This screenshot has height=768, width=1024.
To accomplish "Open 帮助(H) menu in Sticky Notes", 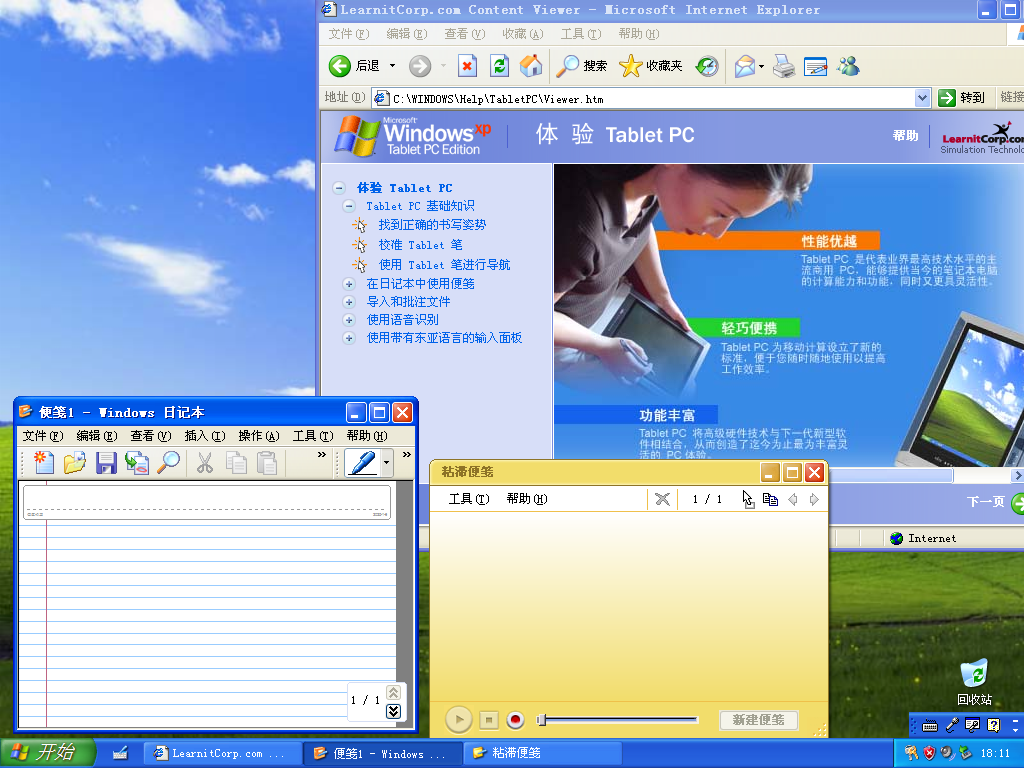I will click(527, 499).
